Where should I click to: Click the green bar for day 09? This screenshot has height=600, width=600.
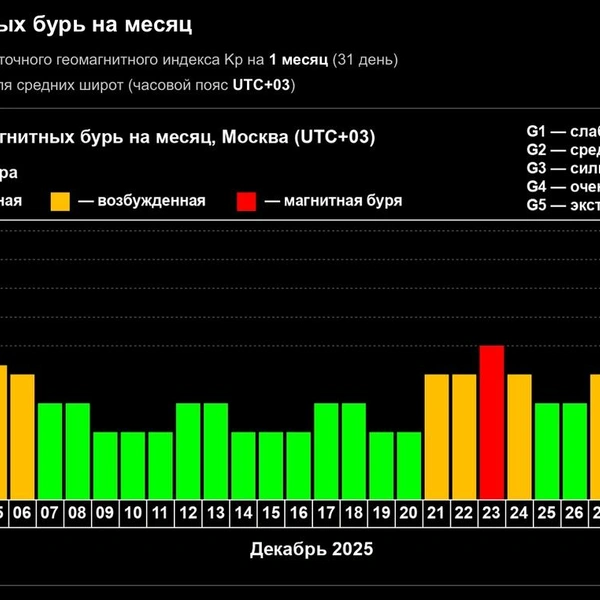click(105, 466)
